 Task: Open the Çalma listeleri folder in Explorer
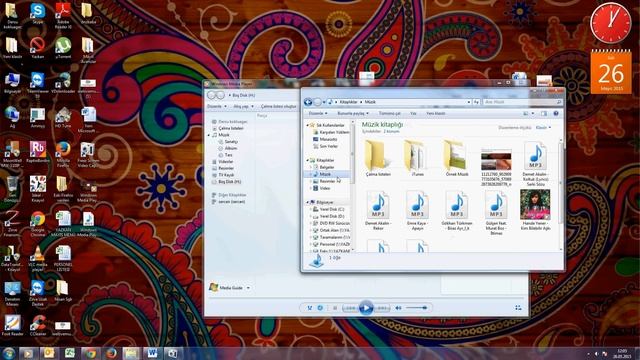[x=378, y=158]
